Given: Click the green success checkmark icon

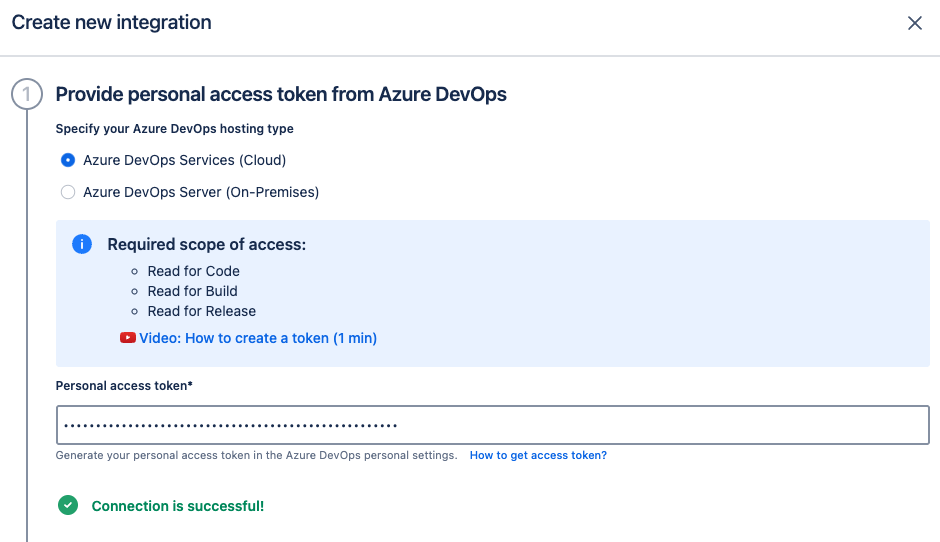Looking at the screenshot, I should coord(68,506).
